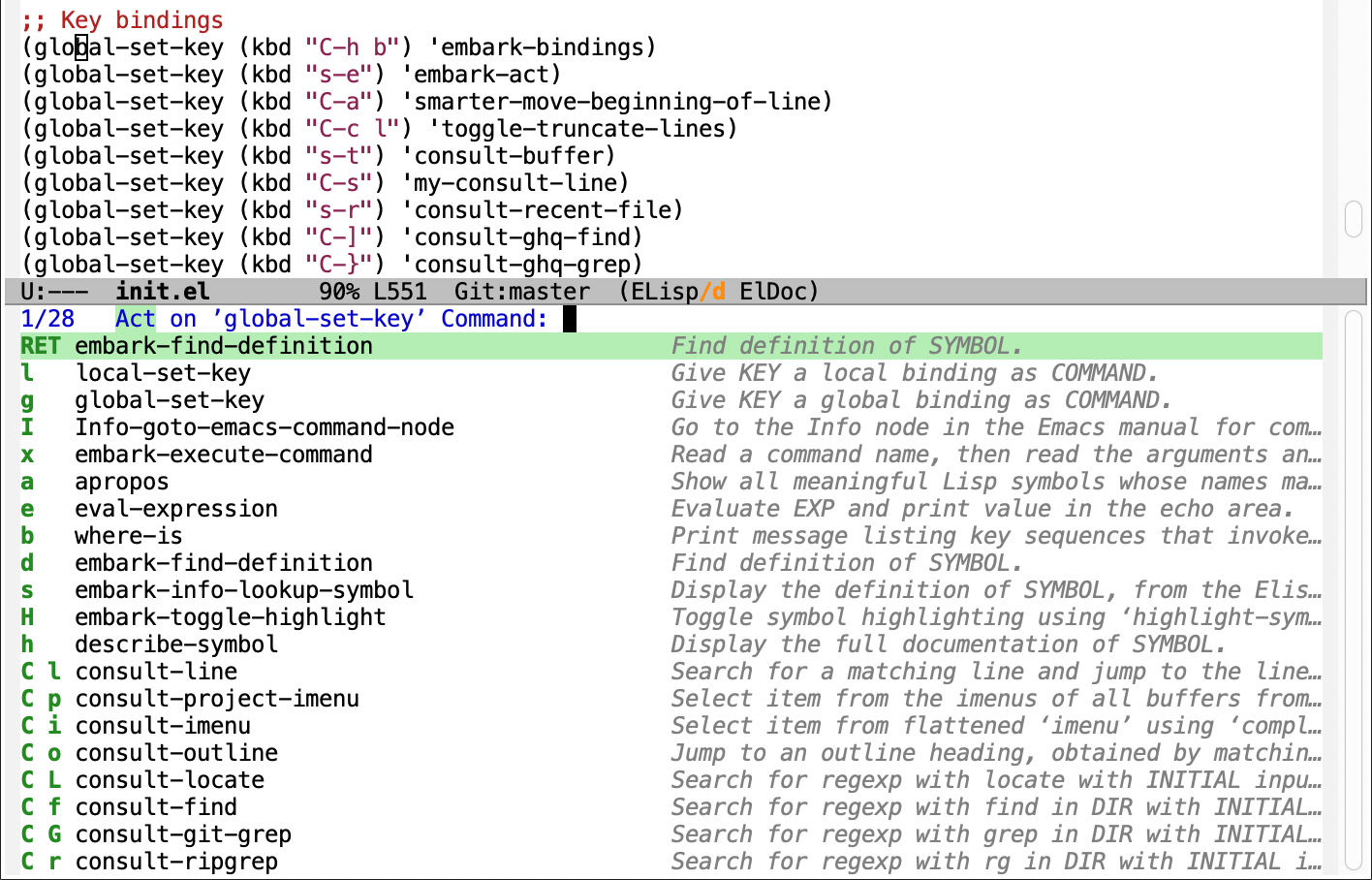Image resolution: width=1372 pixels, height=880 pixels.
Task: Choose local-set-key from the action list
Action: pyautogui.click(x=163, y=372)
